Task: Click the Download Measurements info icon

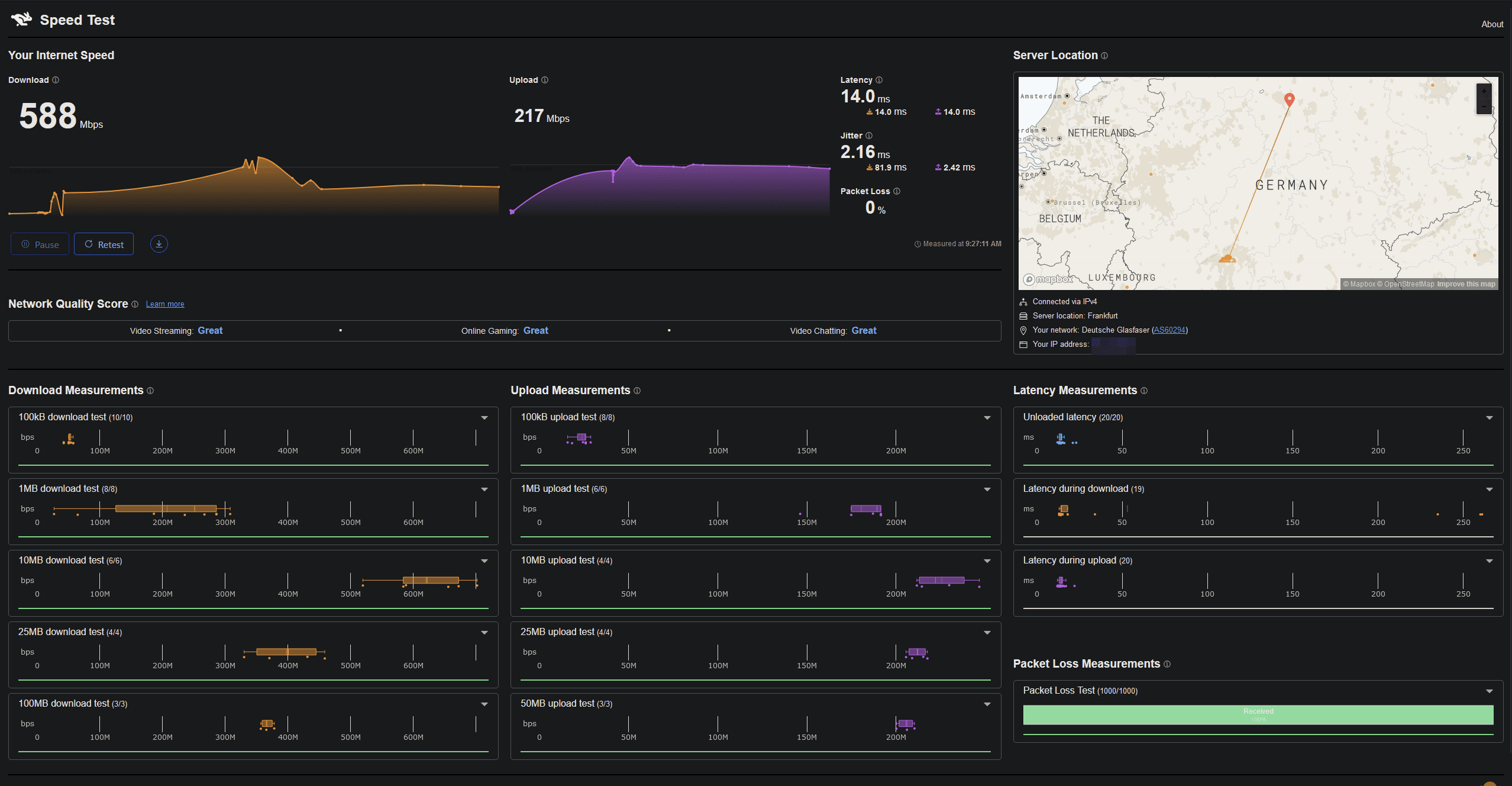Action: click(x=150, y=391)
